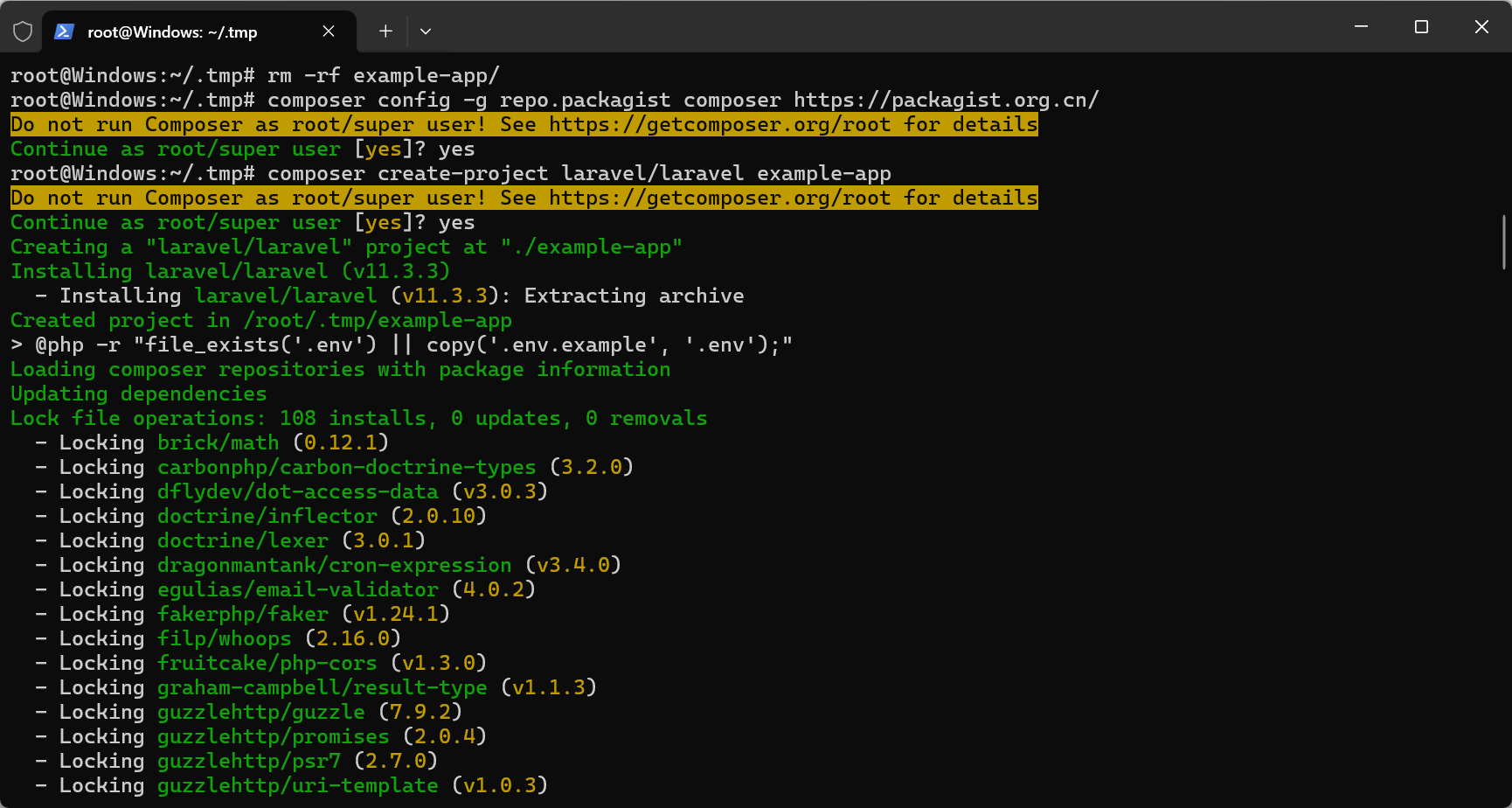Click 'graham-campbell/result-type' package name
Screen dimensions: 1512x808
pos(323,687)
